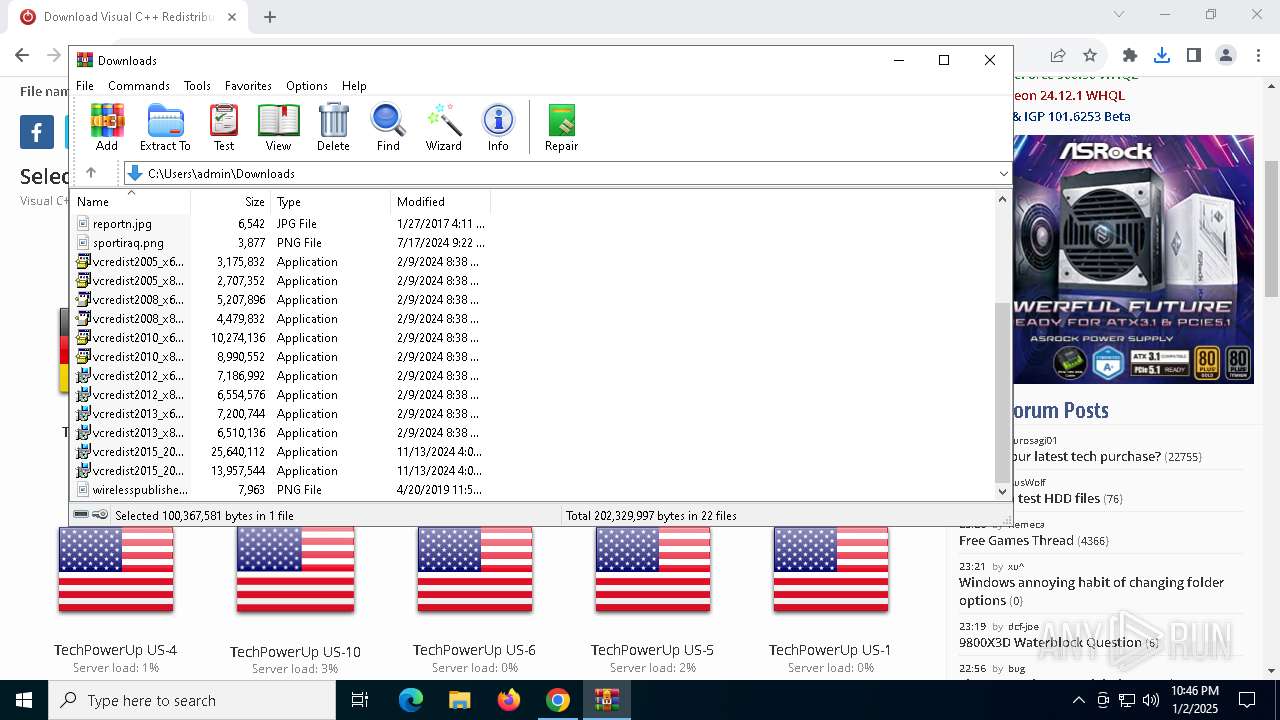Sort by Type column header

[x=331, y=201]
